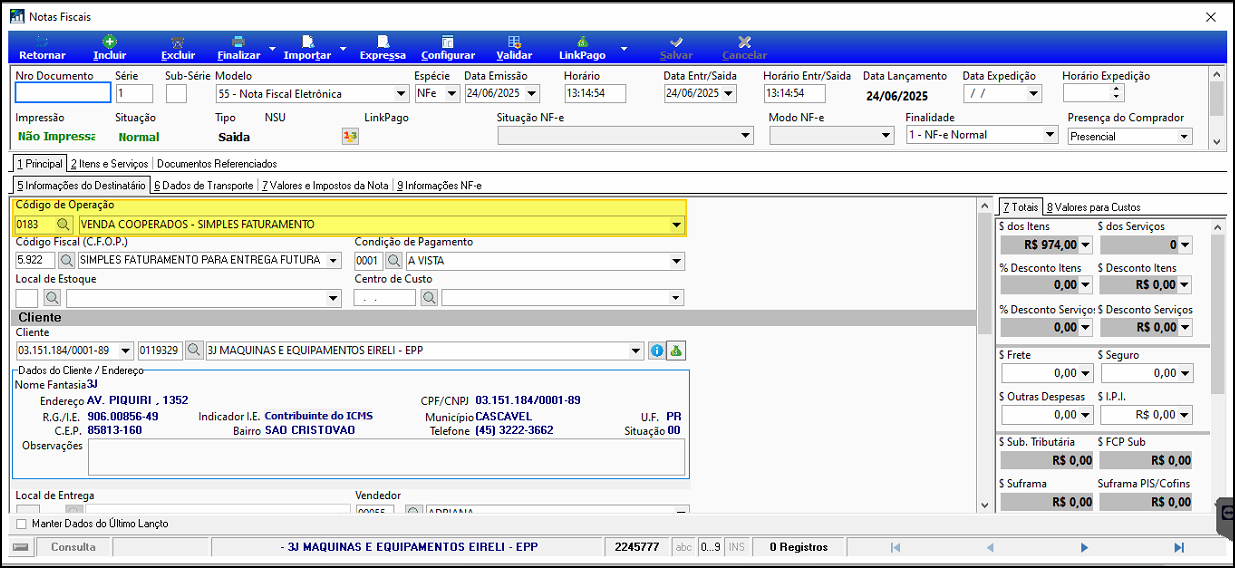Image resolution: width=1235 pixels, height=568 pixels.
Task: Open the Cliente name dropdown
Action: point(636,350)
